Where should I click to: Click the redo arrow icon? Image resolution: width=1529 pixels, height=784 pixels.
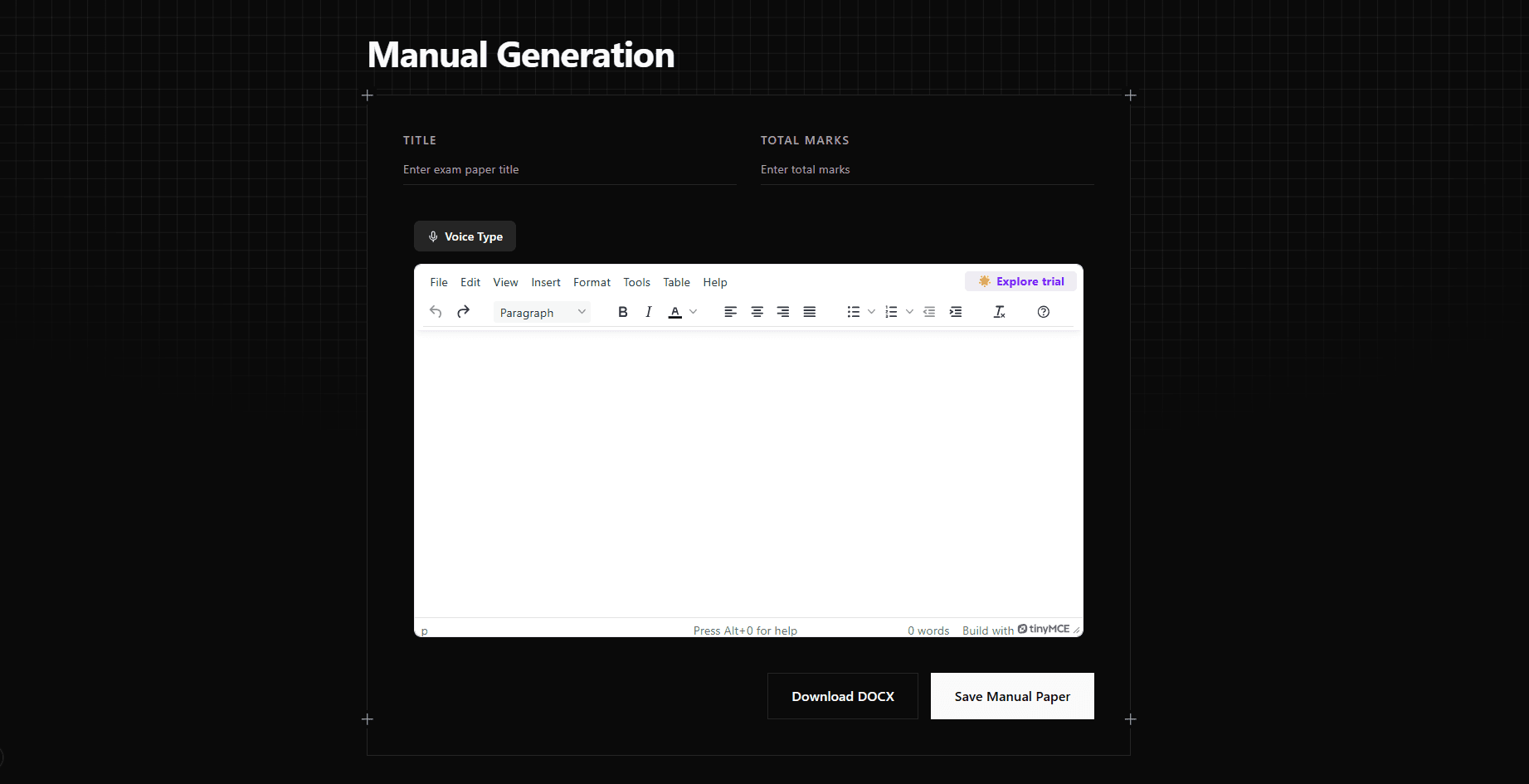click(464, 312)
